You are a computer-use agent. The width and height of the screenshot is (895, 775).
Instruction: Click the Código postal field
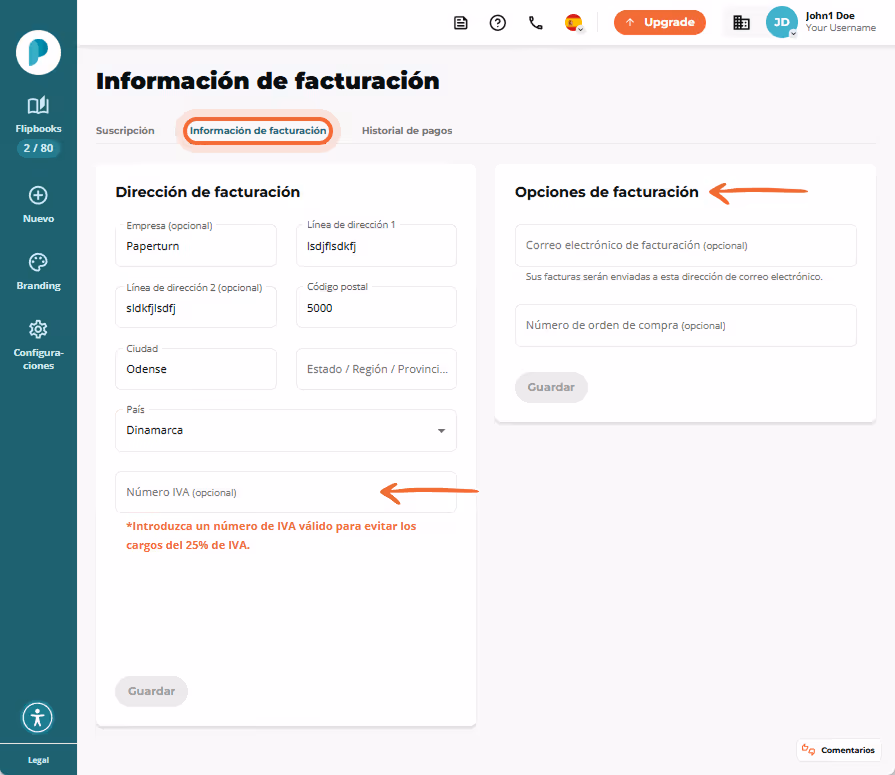click(376, 308)
